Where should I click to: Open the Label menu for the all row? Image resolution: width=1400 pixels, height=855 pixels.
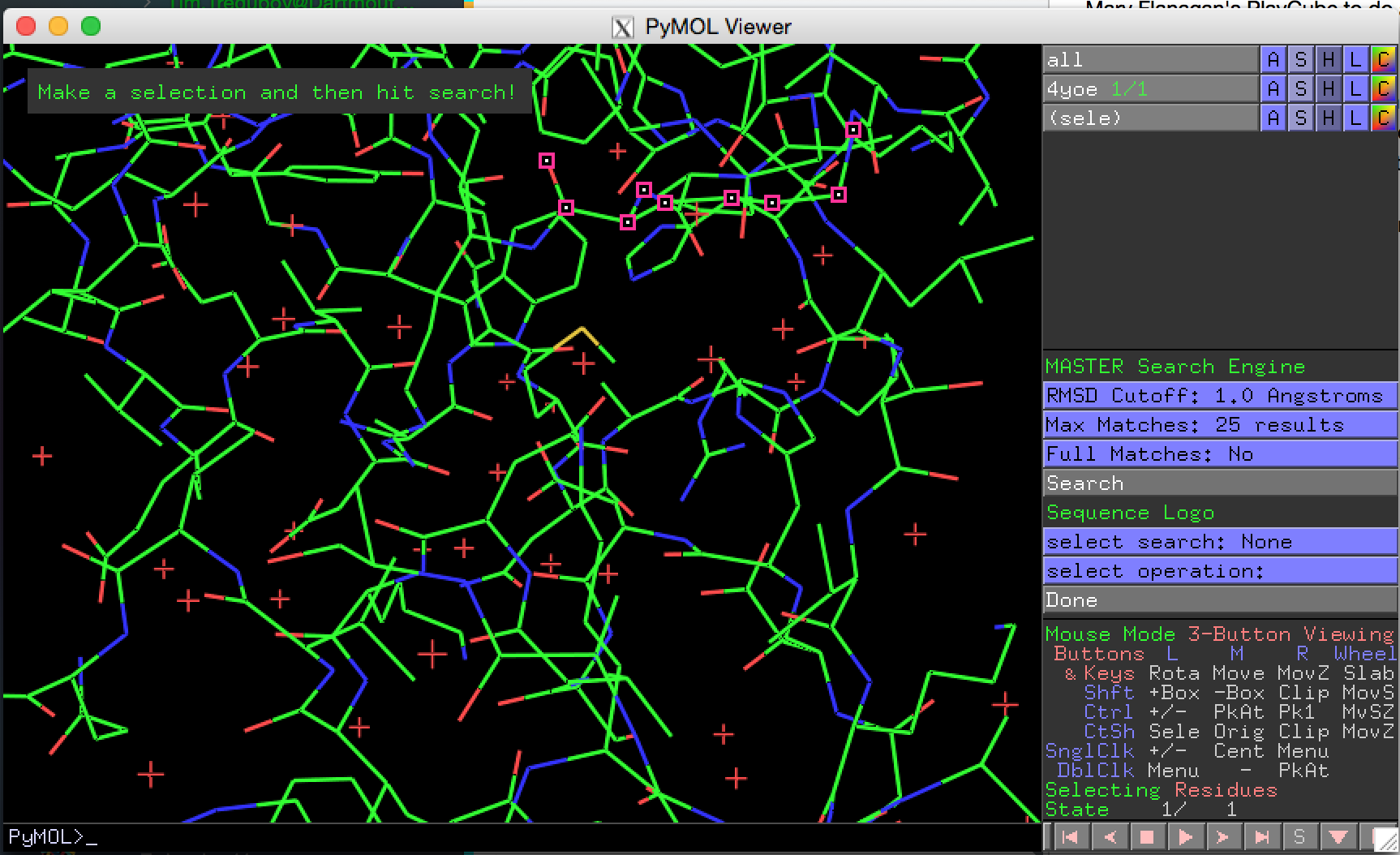[1357, 58]
